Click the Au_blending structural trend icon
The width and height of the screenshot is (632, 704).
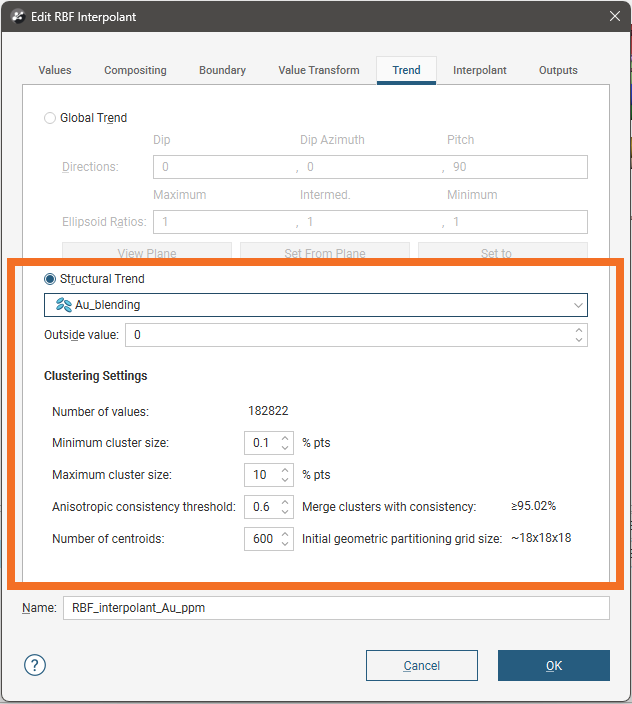[x=63, y=305]
